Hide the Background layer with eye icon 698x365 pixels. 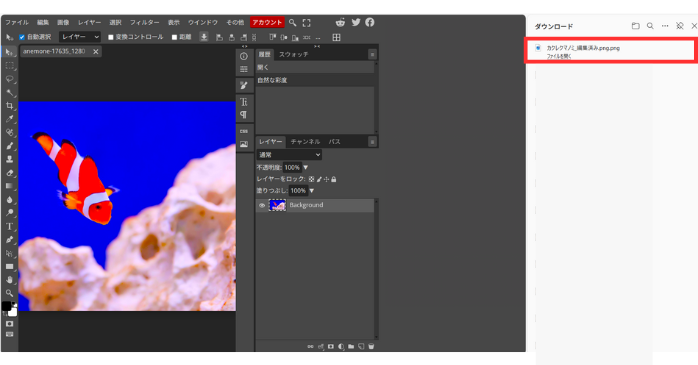pyautogui.click(x=262, y=205)
